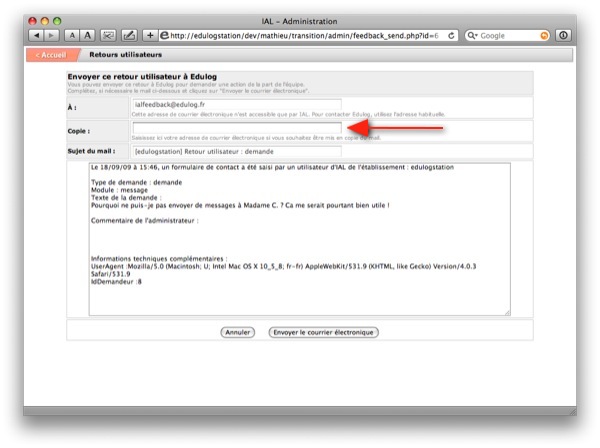600x448 pixels.
Task: Click the Copie email input field
Action: [236, 127]
